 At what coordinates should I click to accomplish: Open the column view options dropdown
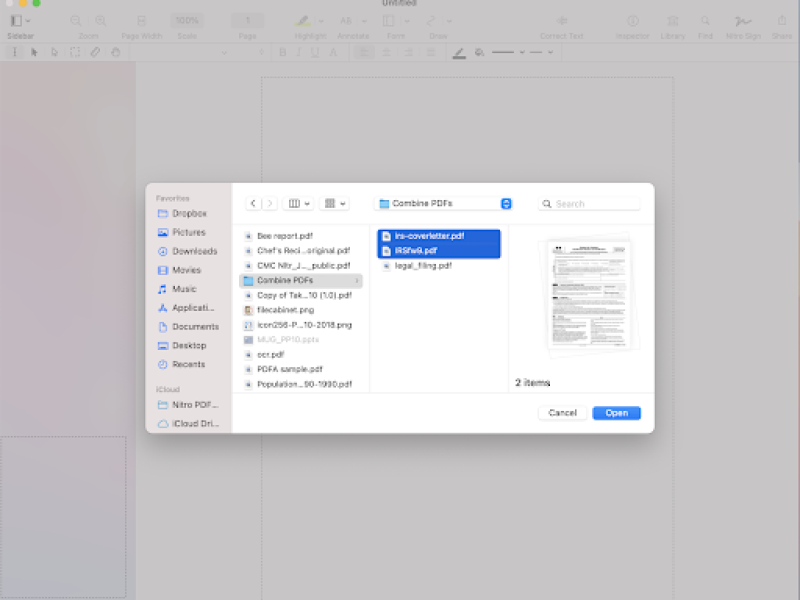pyautogui.click(x=299, y=203)
